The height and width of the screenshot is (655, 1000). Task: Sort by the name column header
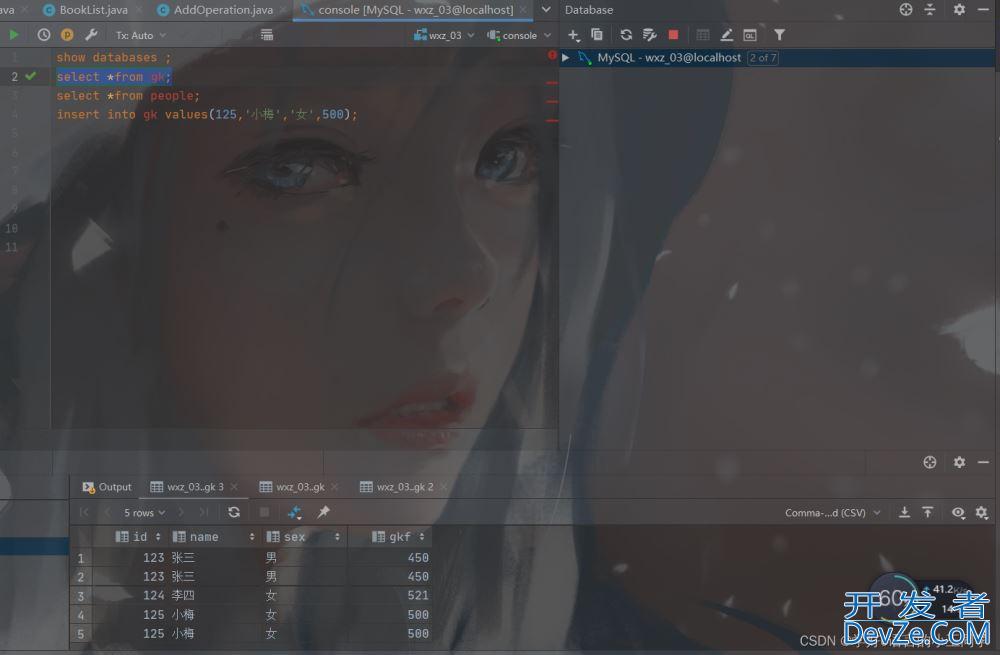214,537
